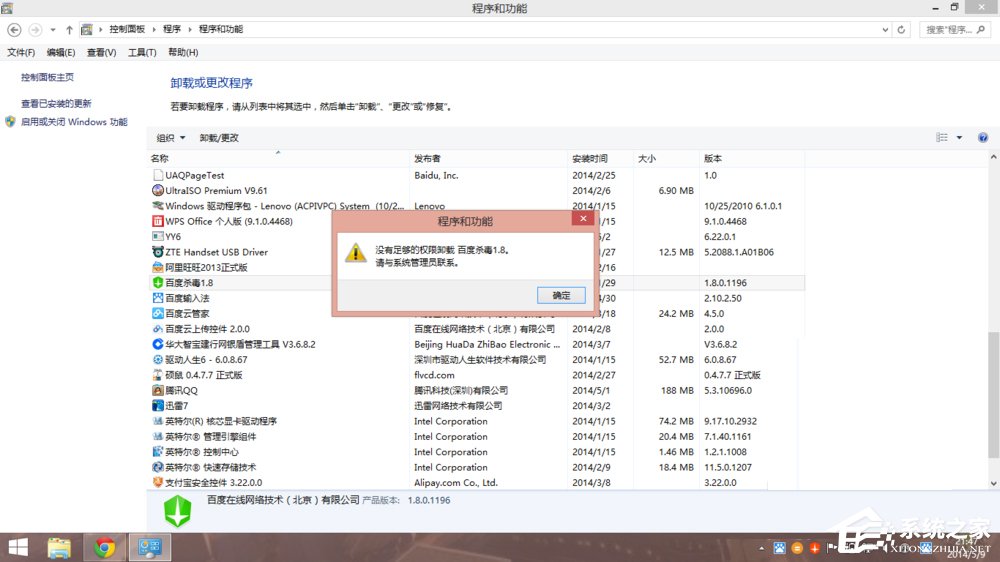Screen dimensions: 1000x562
Task: Open the 文件(F) menu
Action: (x=21, y=52)
